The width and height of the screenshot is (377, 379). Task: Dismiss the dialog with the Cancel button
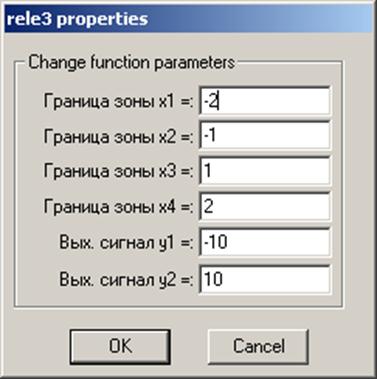point(258,346)
